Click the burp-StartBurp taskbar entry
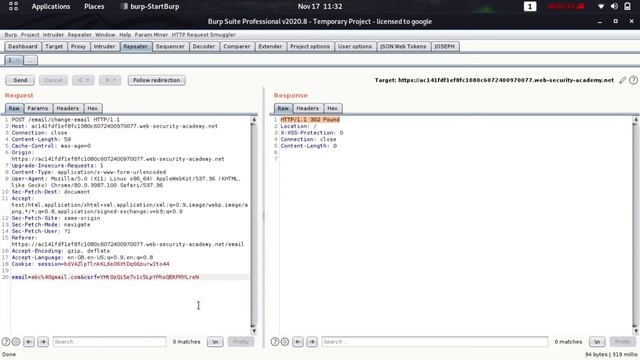This screenshot has height=360, width=640. pos(150,7)
